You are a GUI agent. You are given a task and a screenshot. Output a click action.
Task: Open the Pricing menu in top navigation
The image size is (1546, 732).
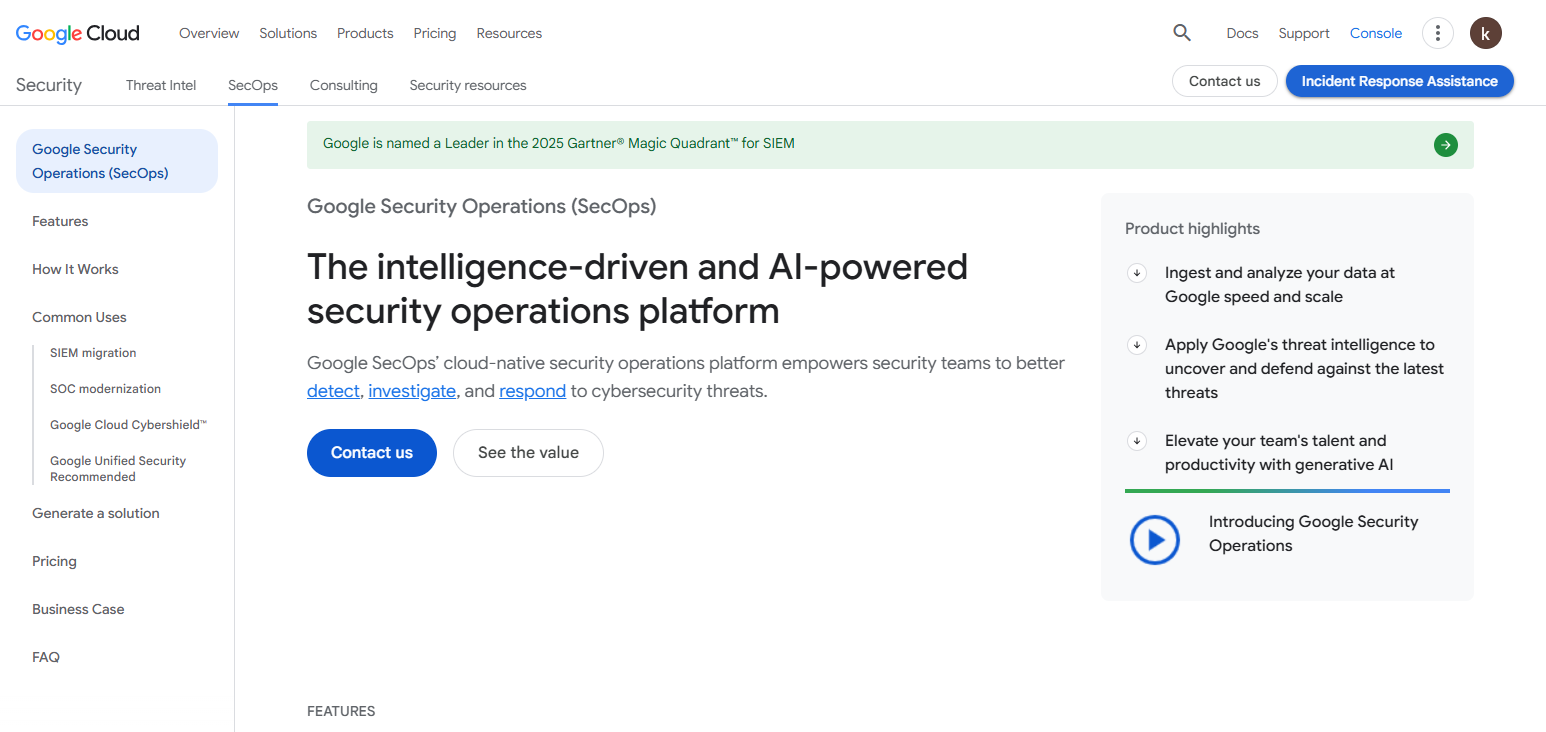pyautogui.click(x=435, y=33)
